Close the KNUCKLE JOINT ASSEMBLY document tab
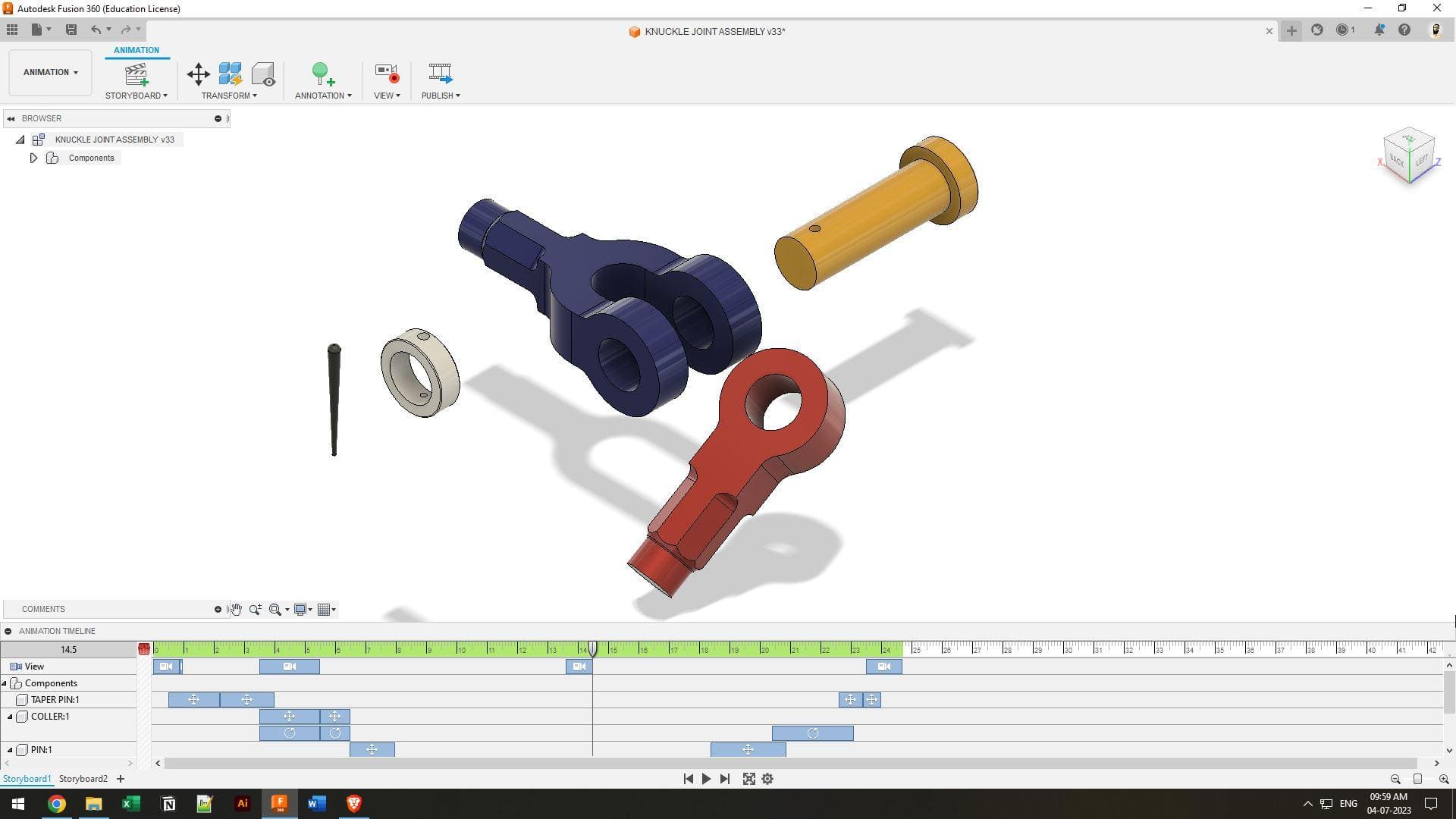The image size is (1456, 819). tap(1269, 31)
